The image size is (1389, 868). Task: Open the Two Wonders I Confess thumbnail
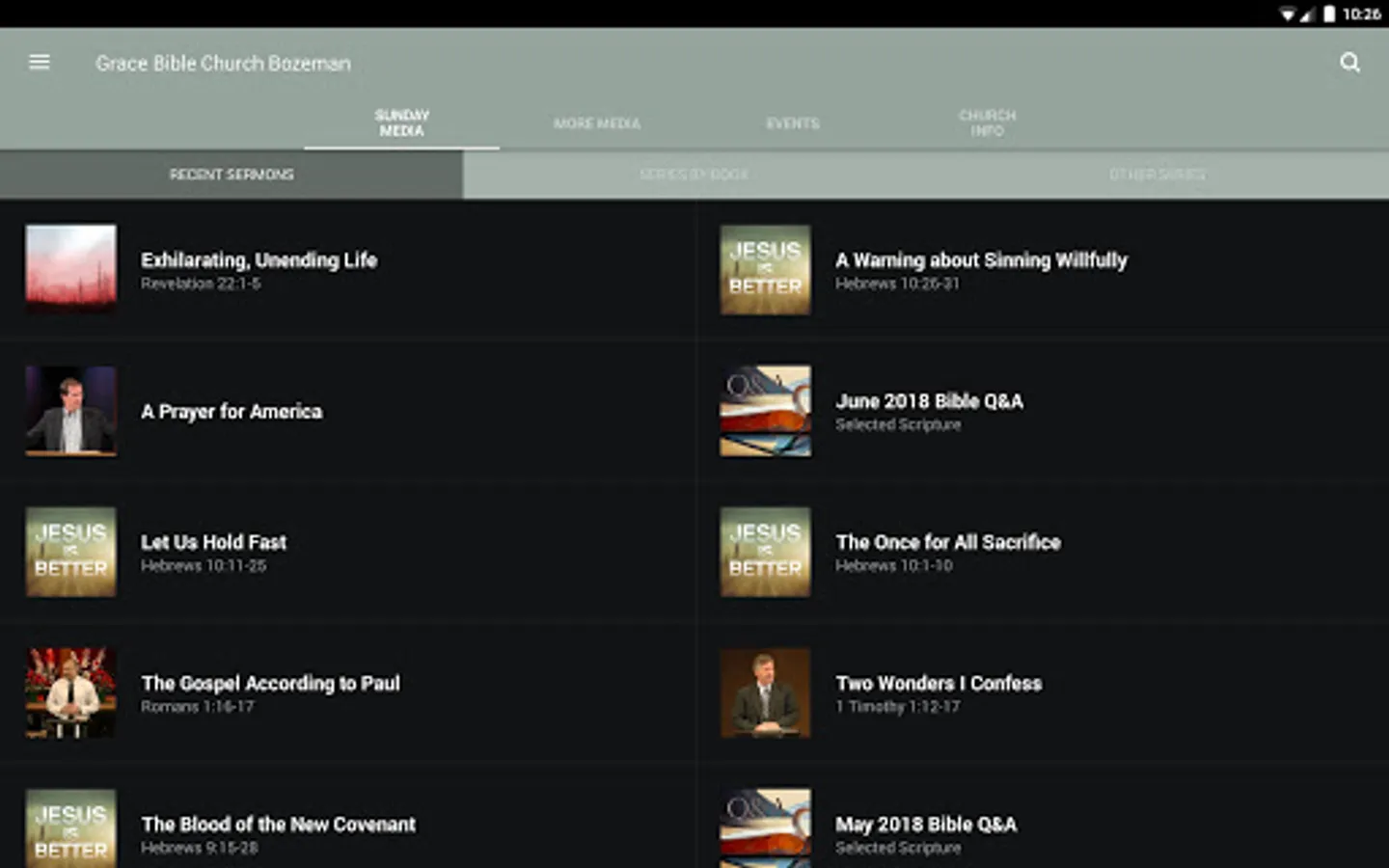(x=766, y=692)
